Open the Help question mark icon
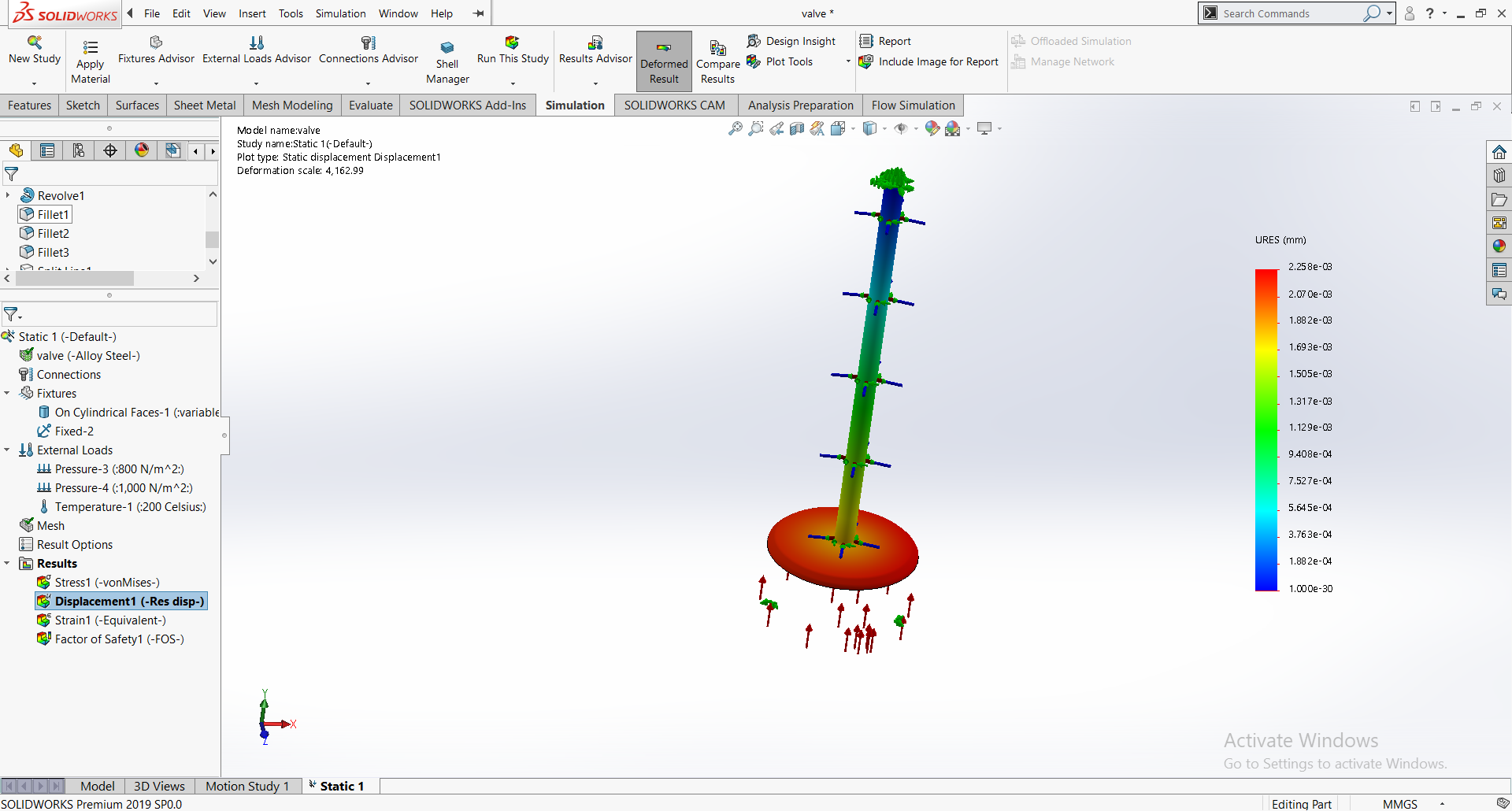The width and height of the screenshot is (1512, 811). click(1430, 13)
